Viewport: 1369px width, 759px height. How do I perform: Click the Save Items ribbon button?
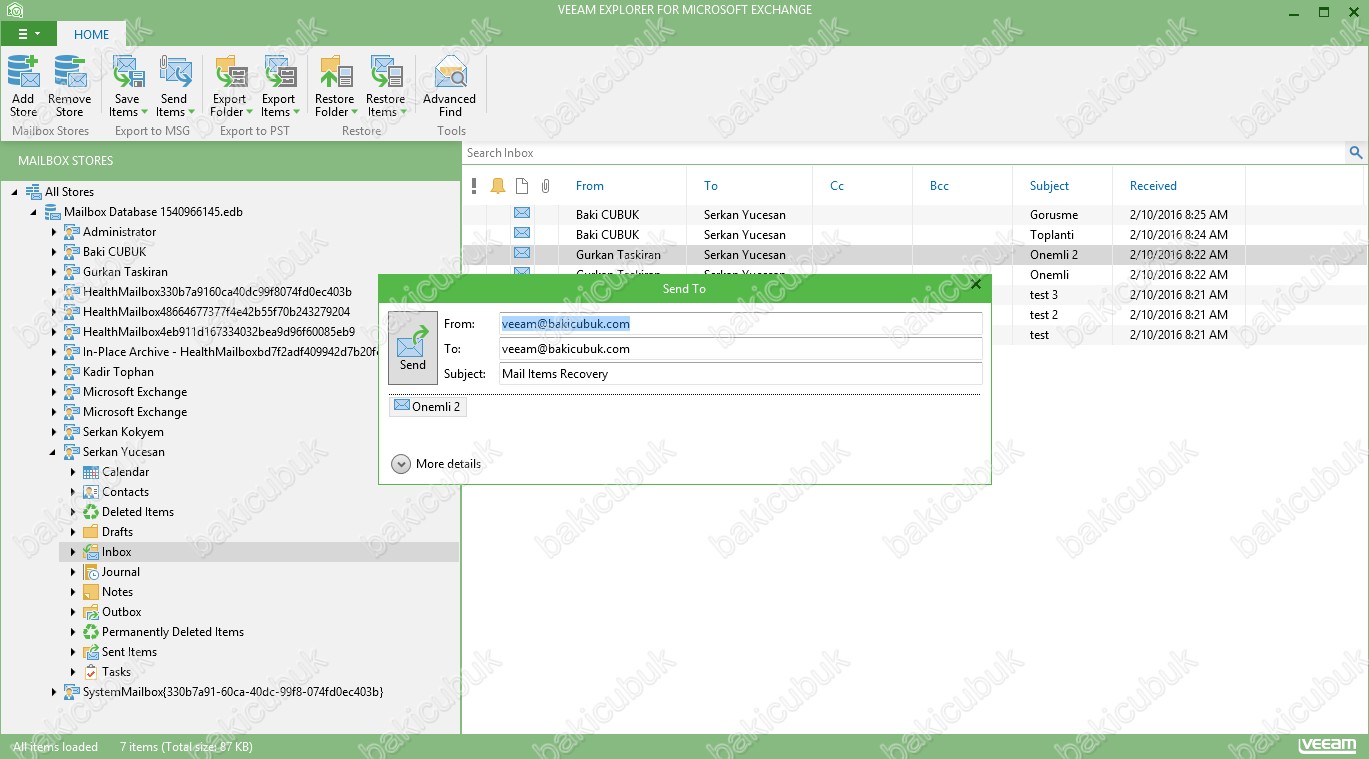click(127, 86)
